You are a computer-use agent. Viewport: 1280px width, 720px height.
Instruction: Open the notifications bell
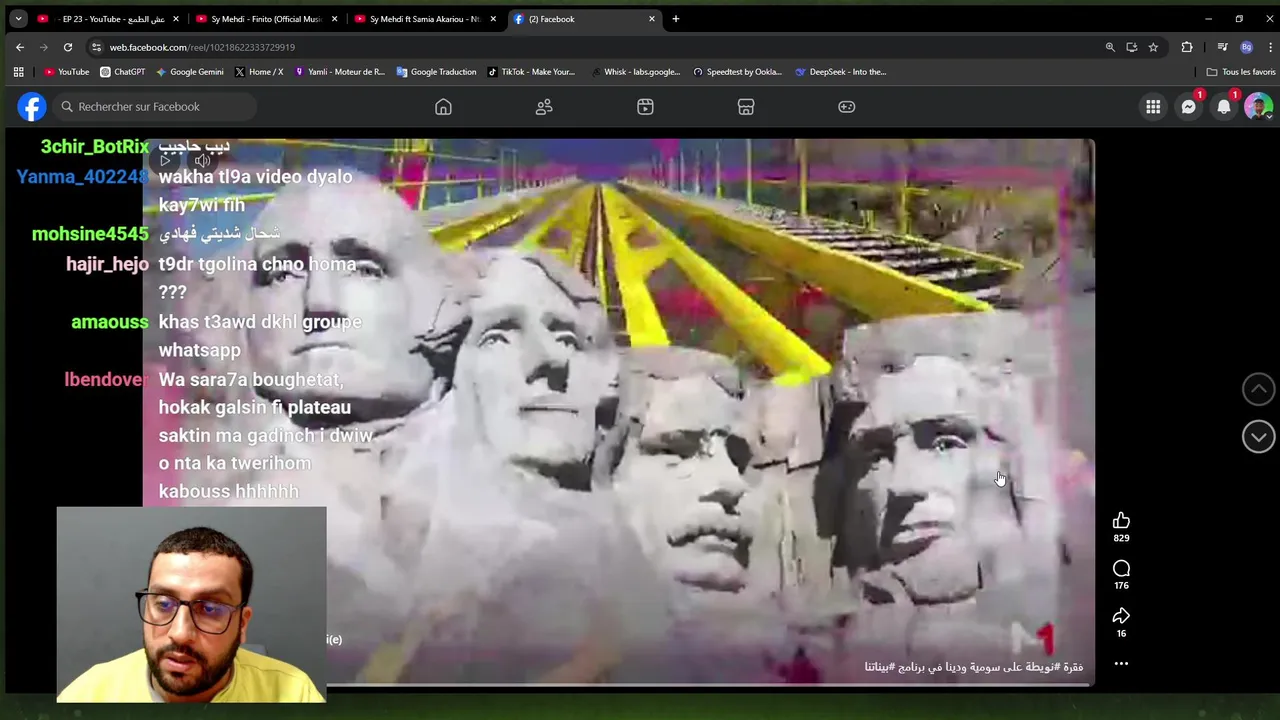1224,107
